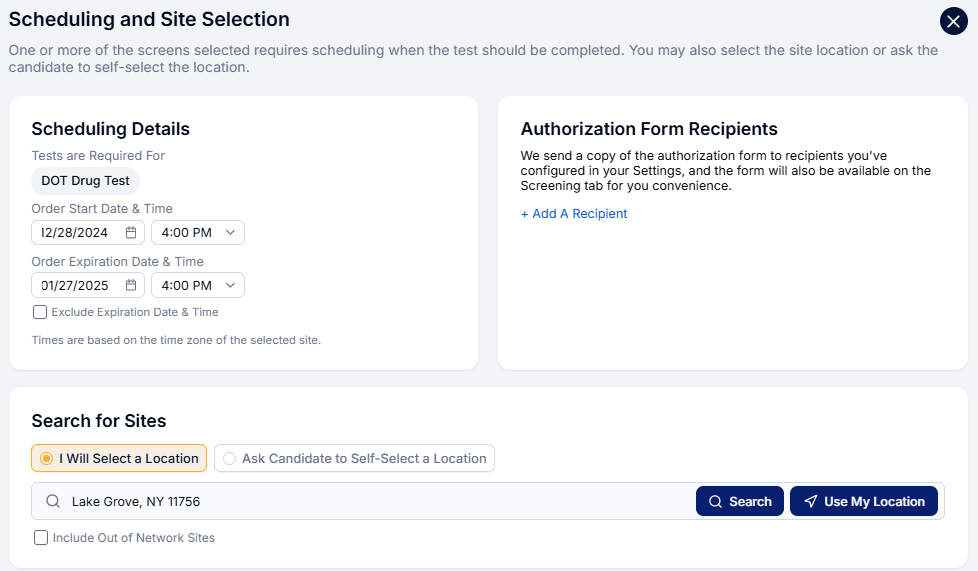Click the Lake Grove location search field
The height and width of the screenshot is (571, 978).
point(362,501)
